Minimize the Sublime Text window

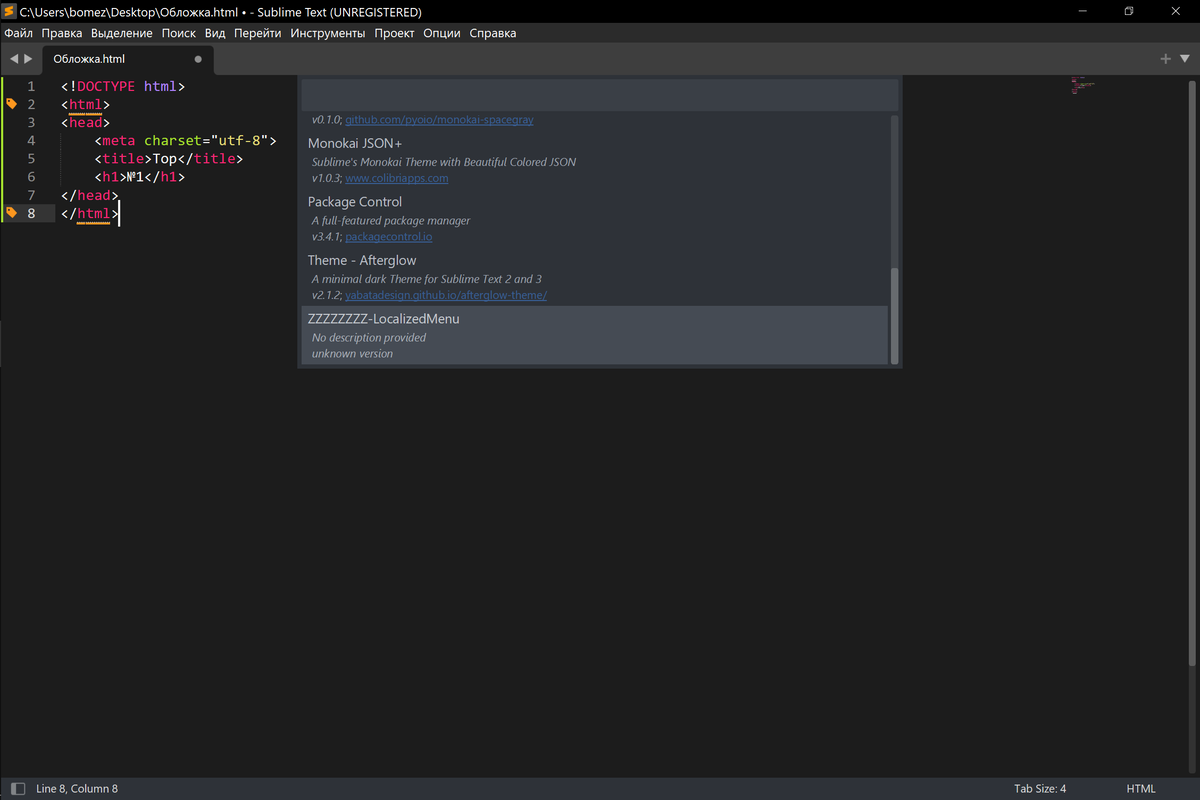1083,12
